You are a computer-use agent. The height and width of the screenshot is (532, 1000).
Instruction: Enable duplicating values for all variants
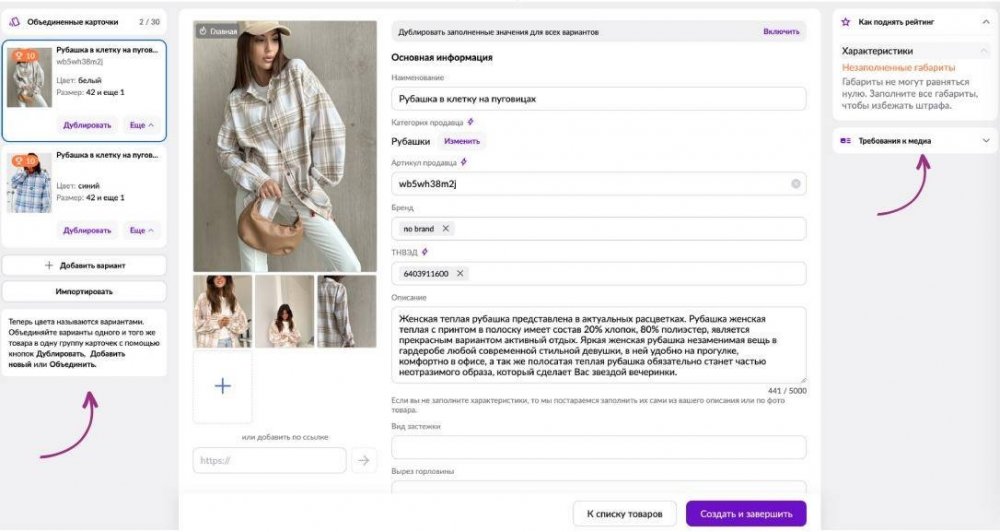(781, 32)
